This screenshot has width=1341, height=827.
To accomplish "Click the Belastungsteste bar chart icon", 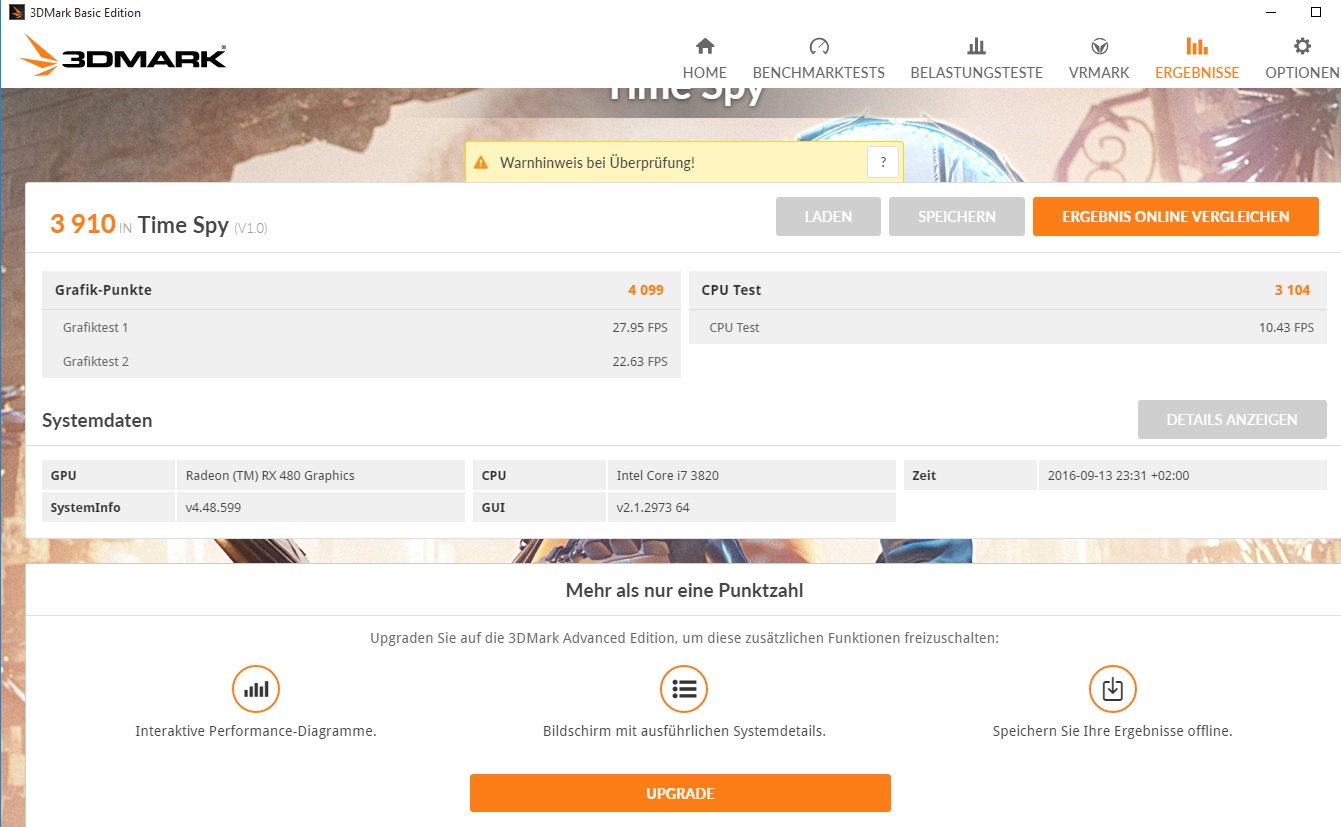I will coord(977,46).
